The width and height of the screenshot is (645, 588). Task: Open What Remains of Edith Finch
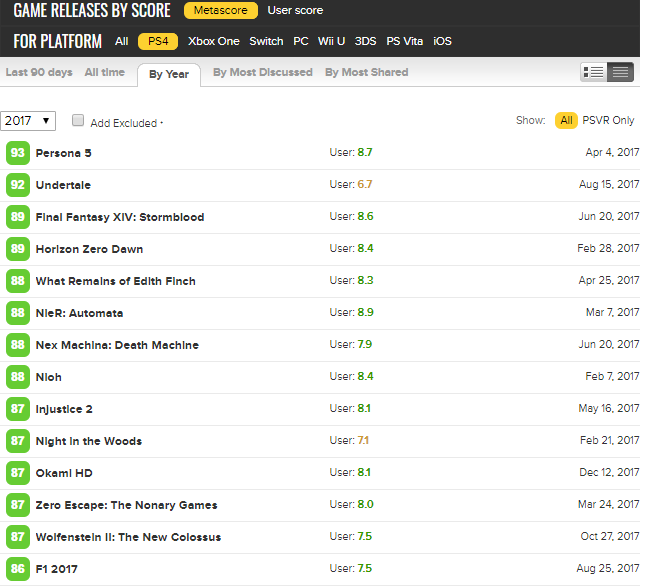click(x=116, y=281)
